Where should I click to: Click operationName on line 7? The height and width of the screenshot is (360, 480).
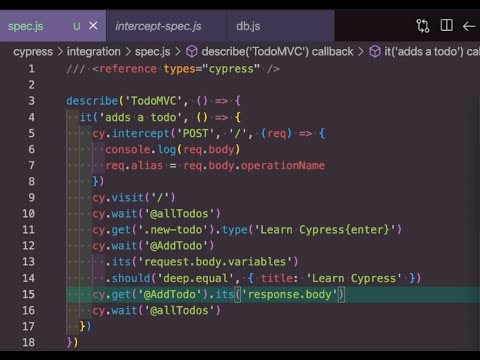[x=283, y=166]
